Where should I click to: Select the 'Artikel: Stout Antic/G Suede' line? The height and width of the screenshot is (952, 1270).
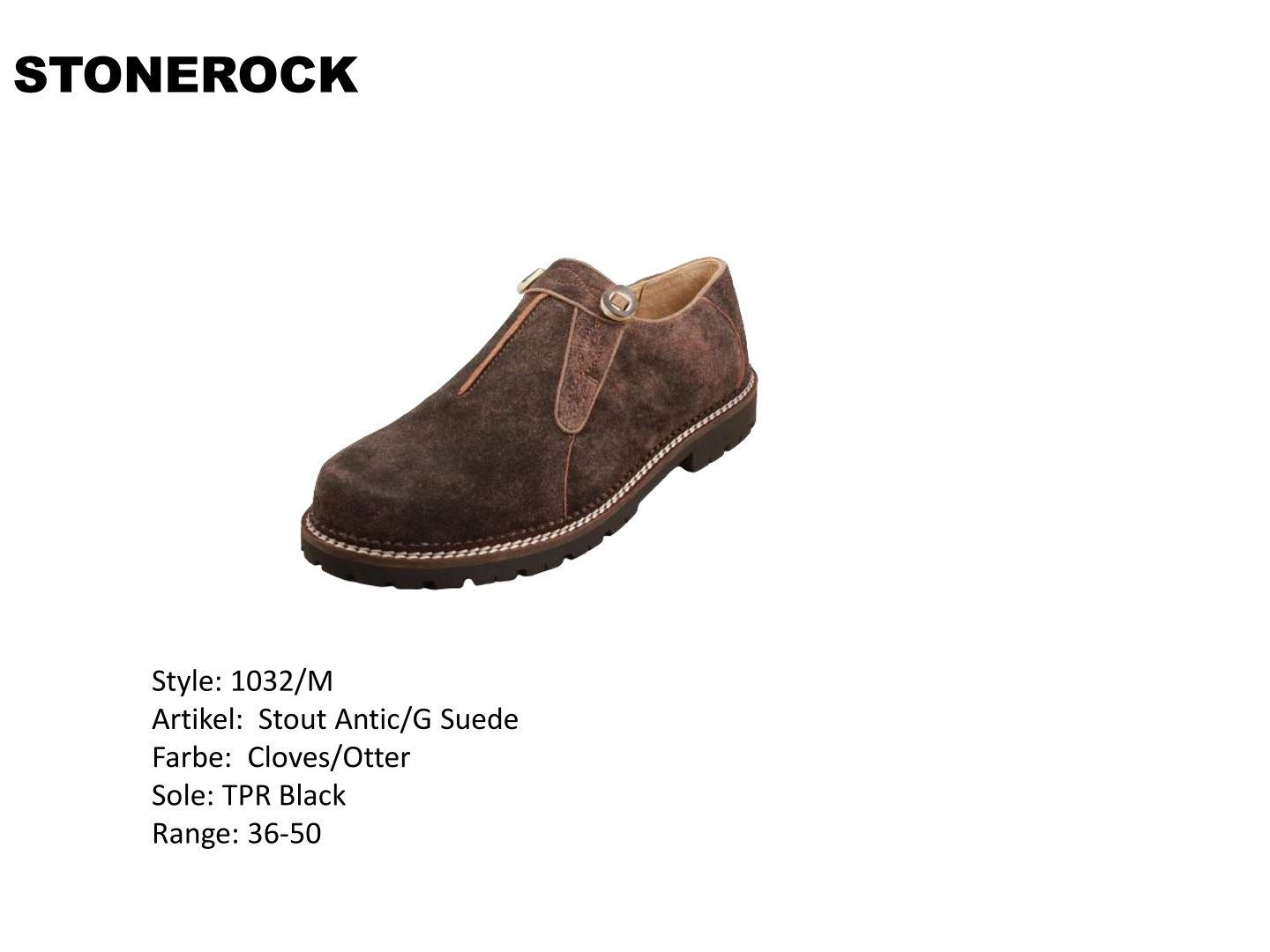point(335,719)
